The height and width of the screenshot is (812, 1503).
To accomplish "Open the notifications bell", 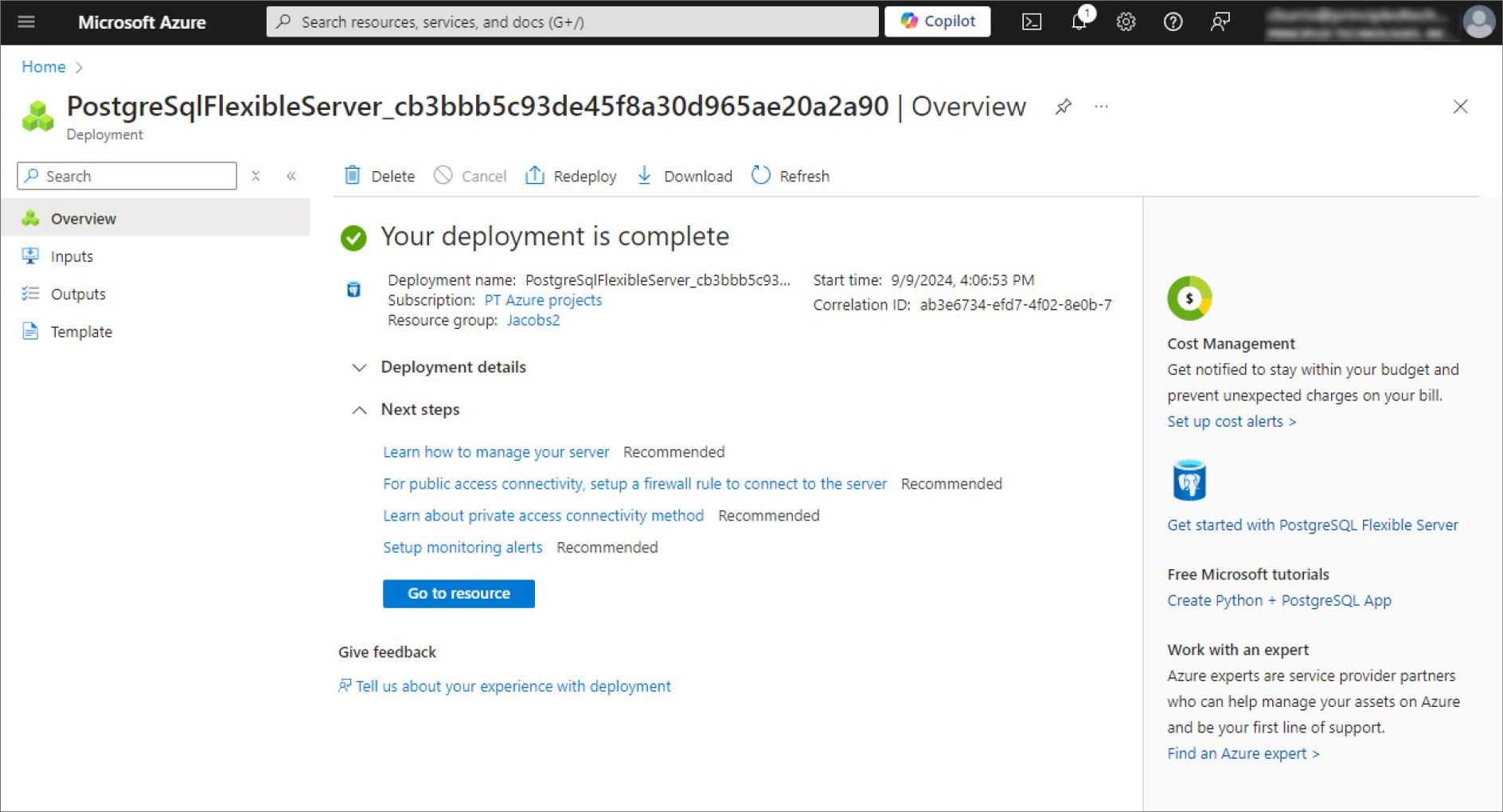I will (1079, 22).
